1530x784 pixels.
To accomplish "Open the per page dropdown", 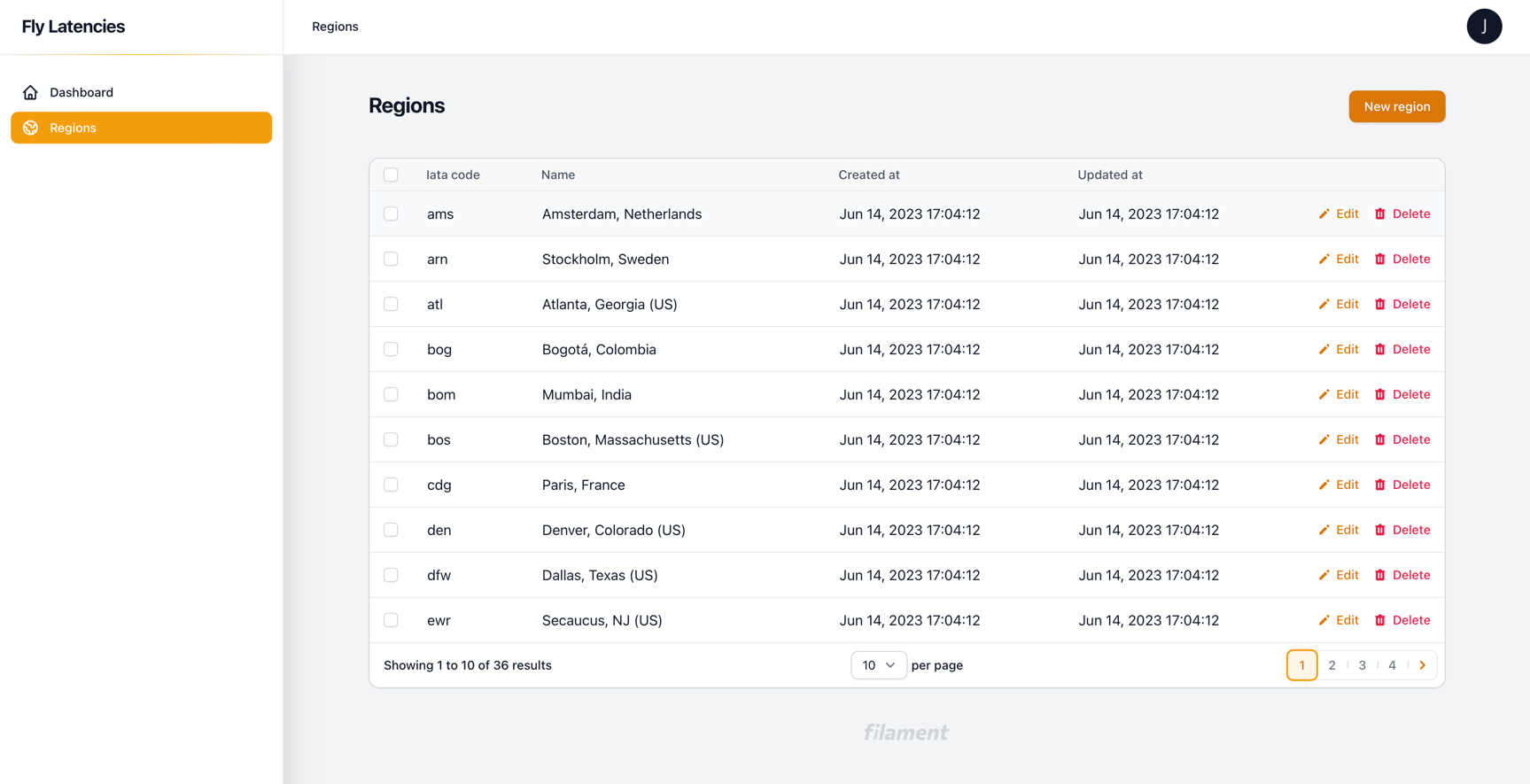I will [x=878, y=665].
